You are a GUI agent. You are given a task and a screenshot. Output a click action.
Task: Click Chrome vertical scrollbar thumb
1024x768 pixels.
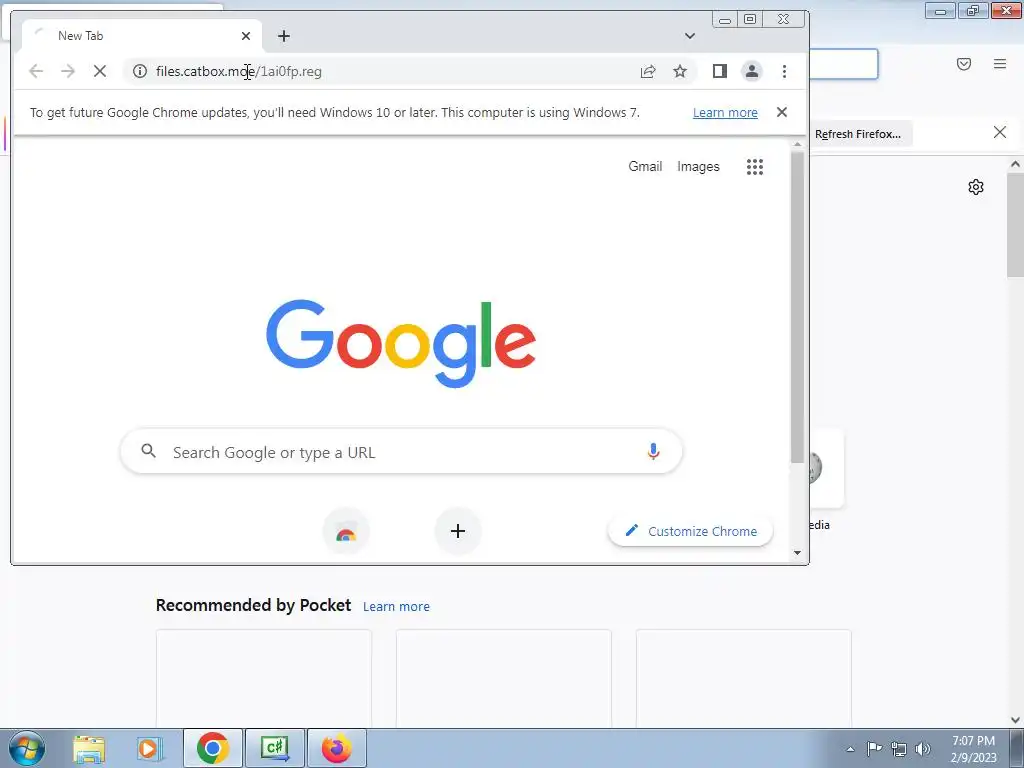(797, 307)
